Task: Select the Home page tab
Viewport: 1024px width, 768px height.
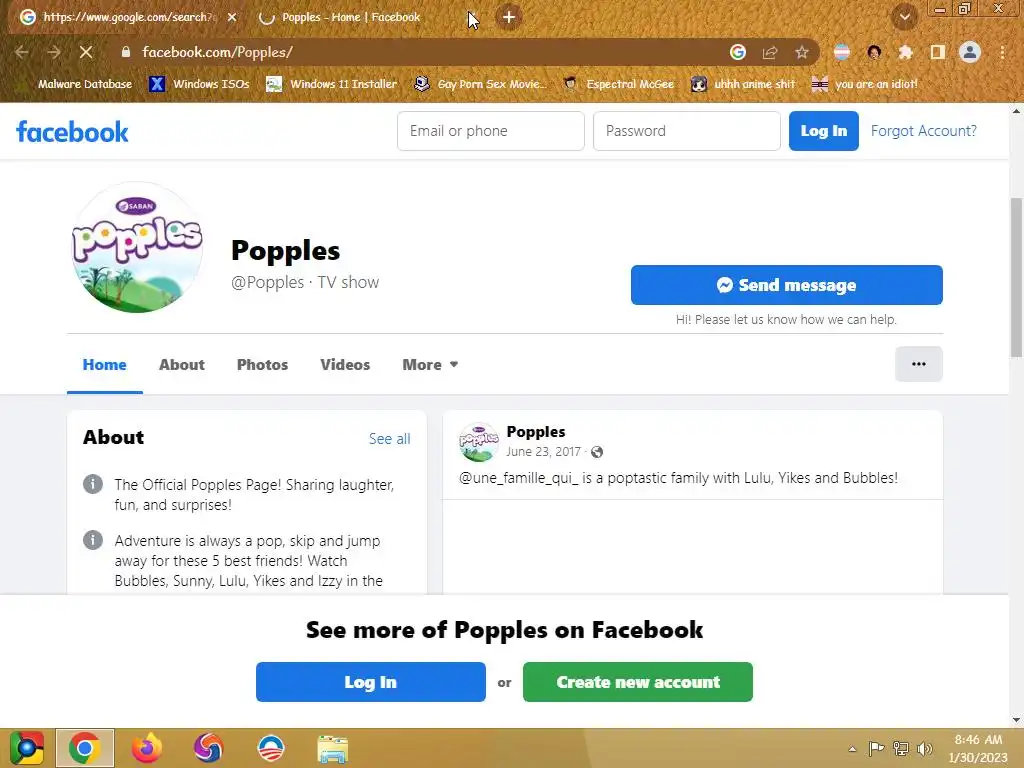Action: click(104, 364)
